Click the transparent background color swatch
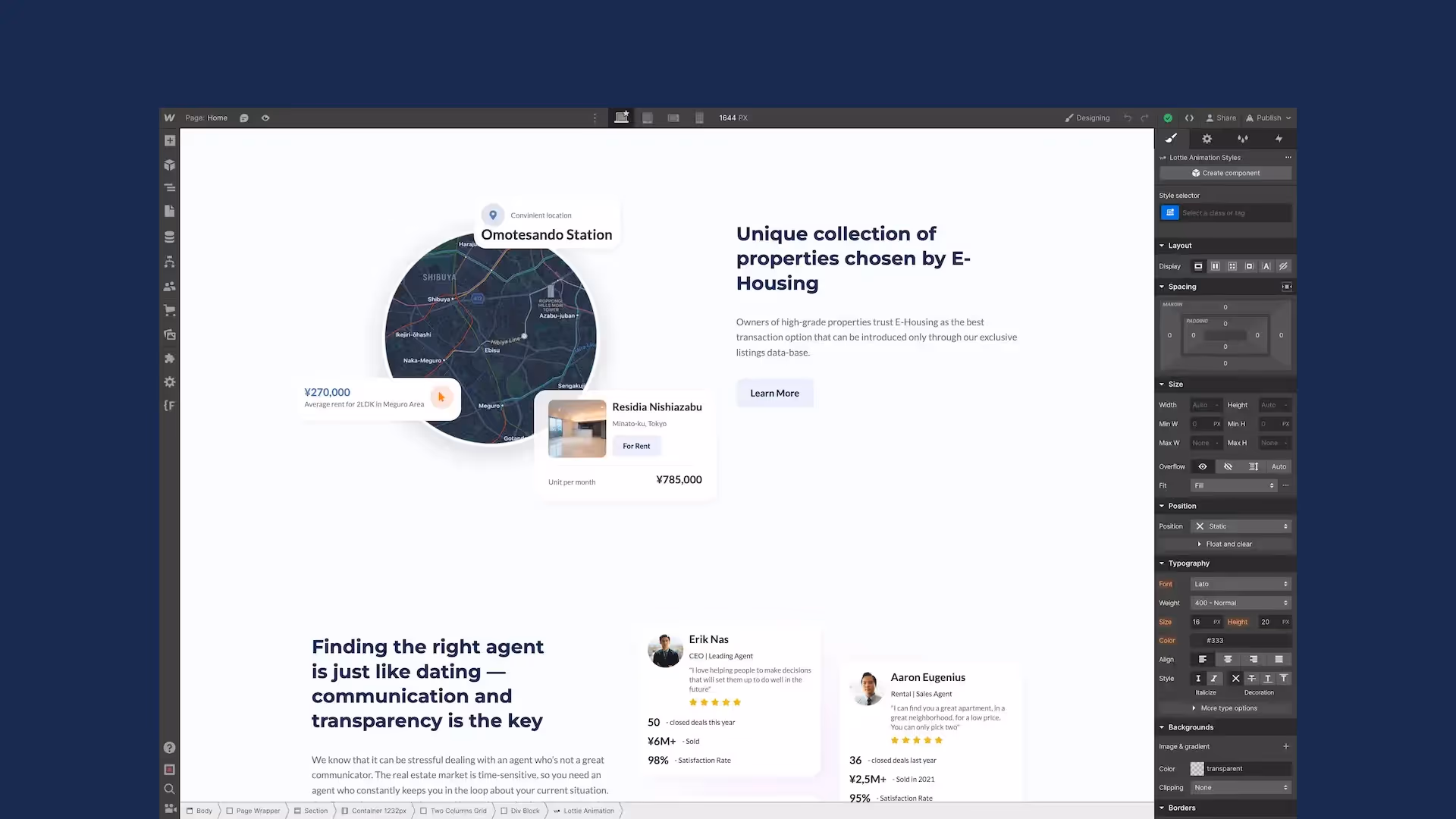 (x=1197, y=769)
